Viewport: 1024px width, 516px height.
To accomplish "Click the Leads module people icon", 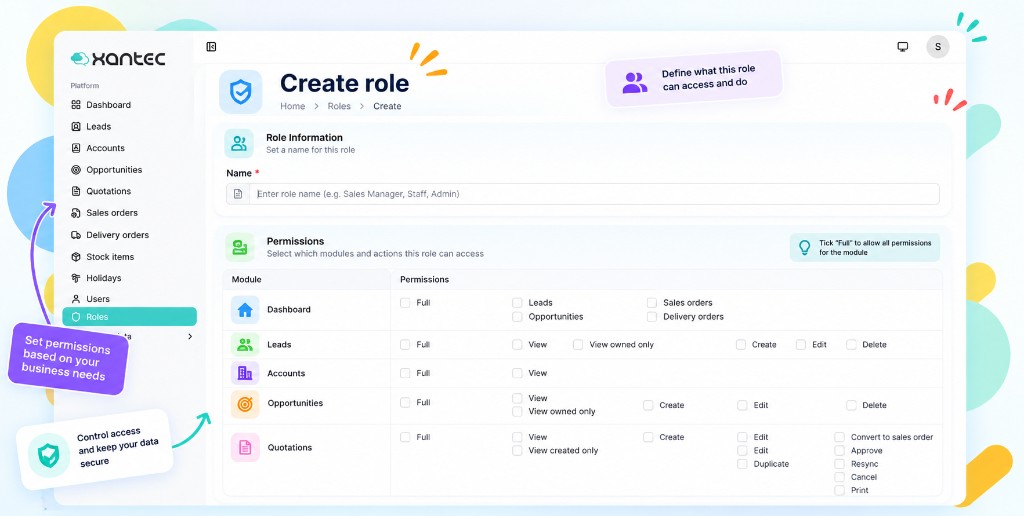I will (x=245, y=345).
